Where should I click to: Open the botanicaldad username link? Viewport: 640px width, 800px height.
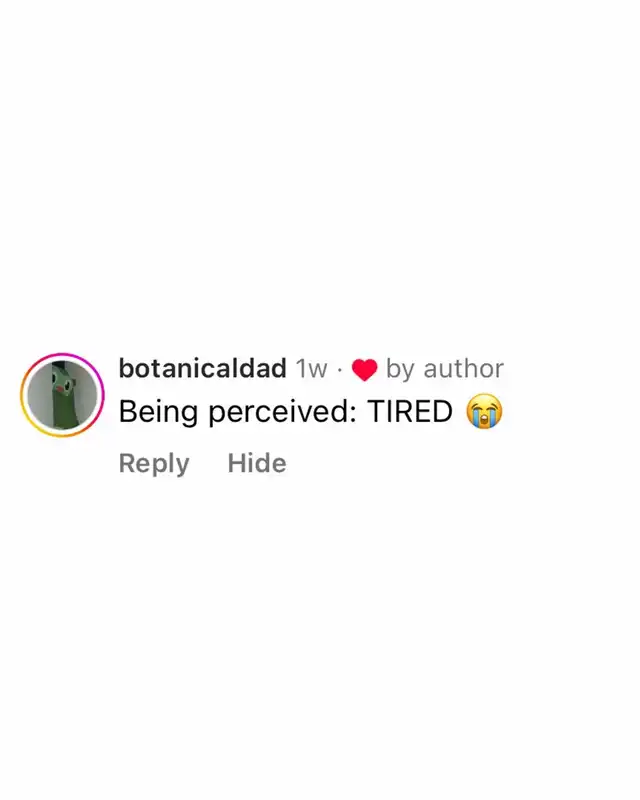[202, 368]
